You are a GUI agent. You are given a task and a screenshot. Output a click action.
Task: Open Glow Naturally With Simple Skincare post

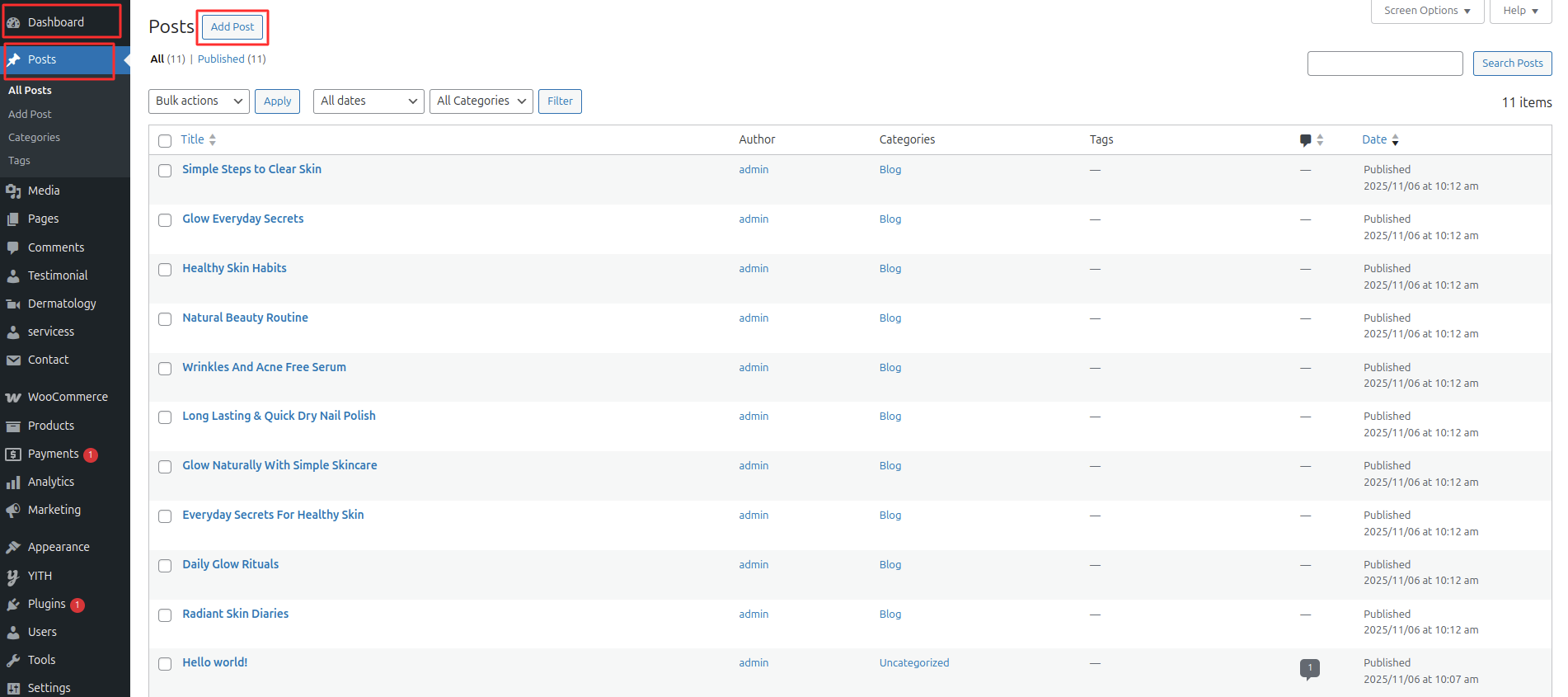(x=279, y=464)
